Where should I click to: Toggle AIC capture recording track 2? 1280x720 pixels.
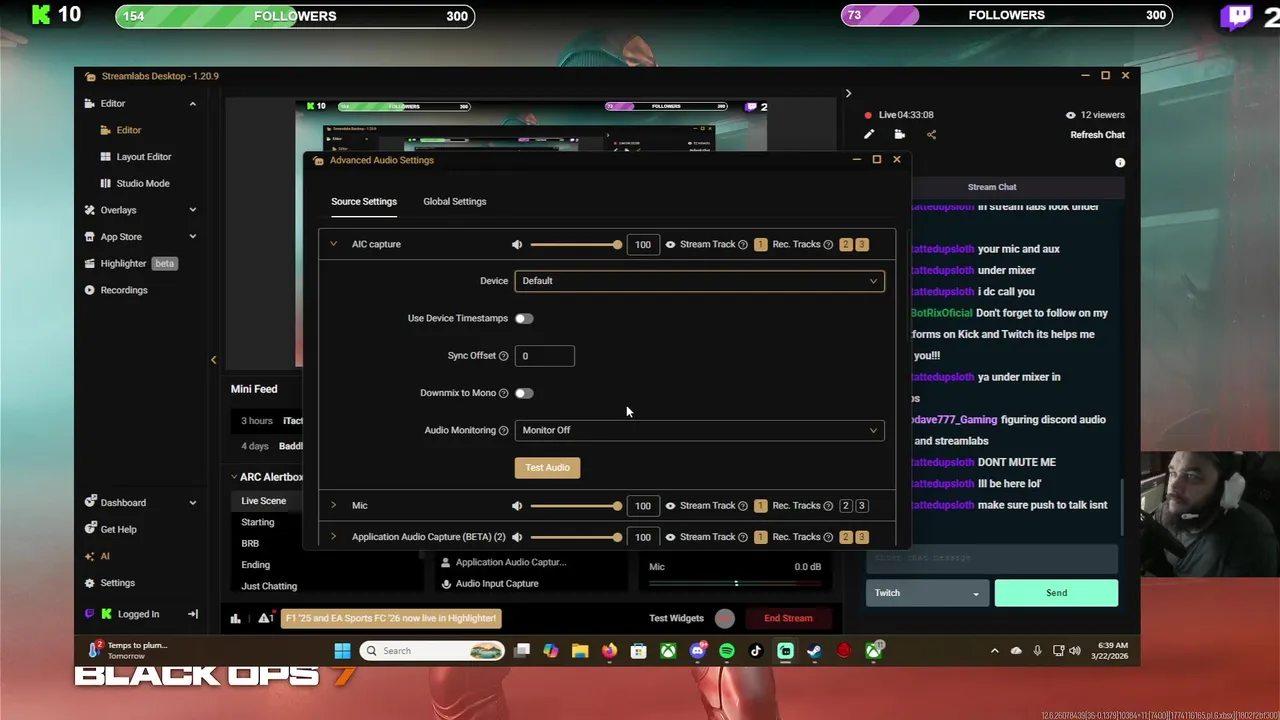click(x=845, y=244)
